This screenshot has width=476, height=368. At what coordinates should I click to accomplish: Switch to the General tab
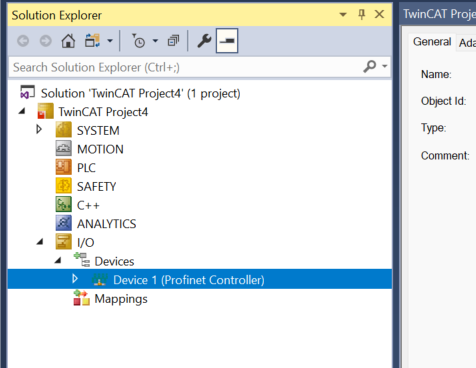click(432, 42)
